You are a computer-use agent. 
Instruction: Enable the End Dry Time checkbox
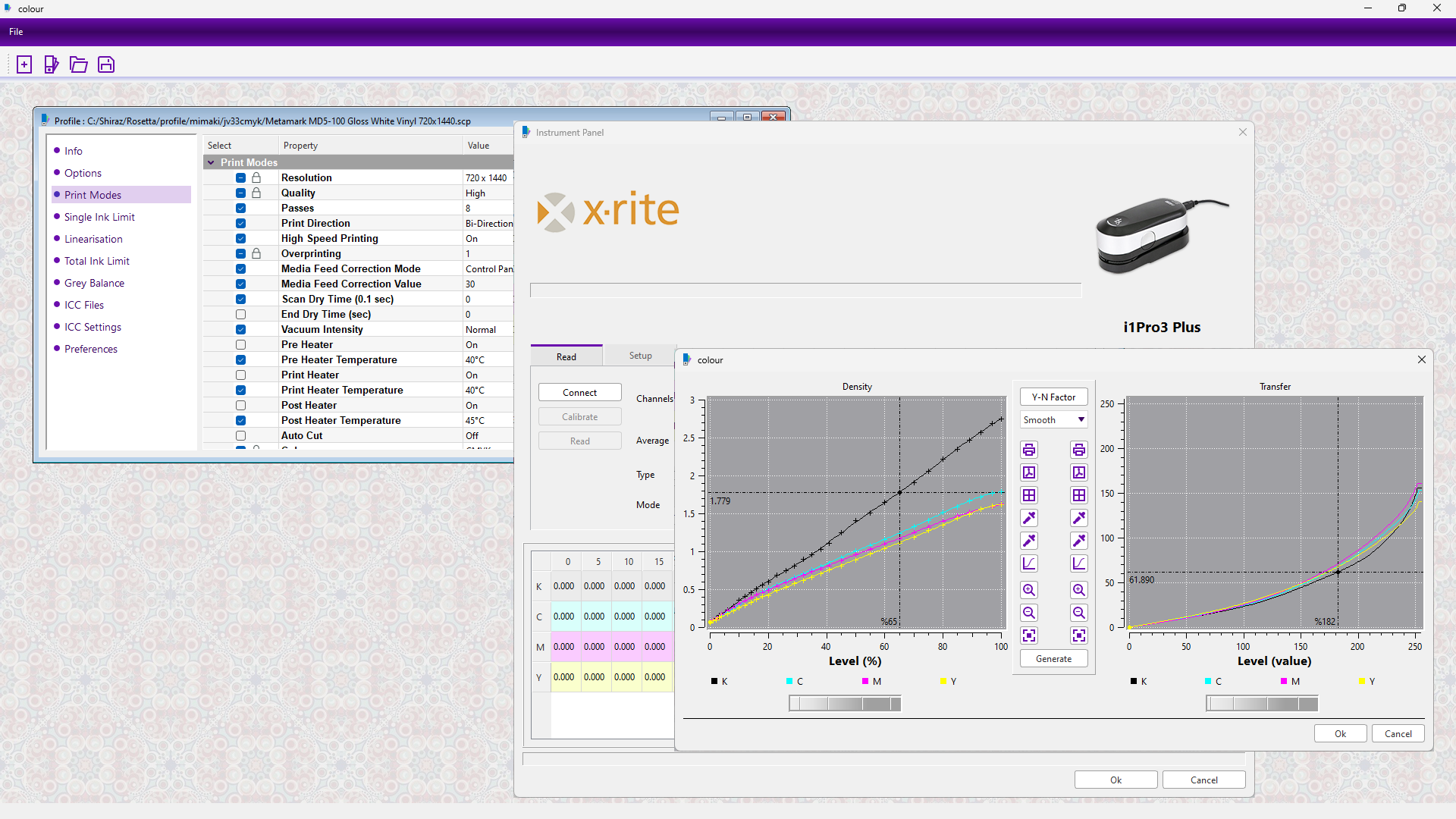pyautogui.click(x=240, y=314)
